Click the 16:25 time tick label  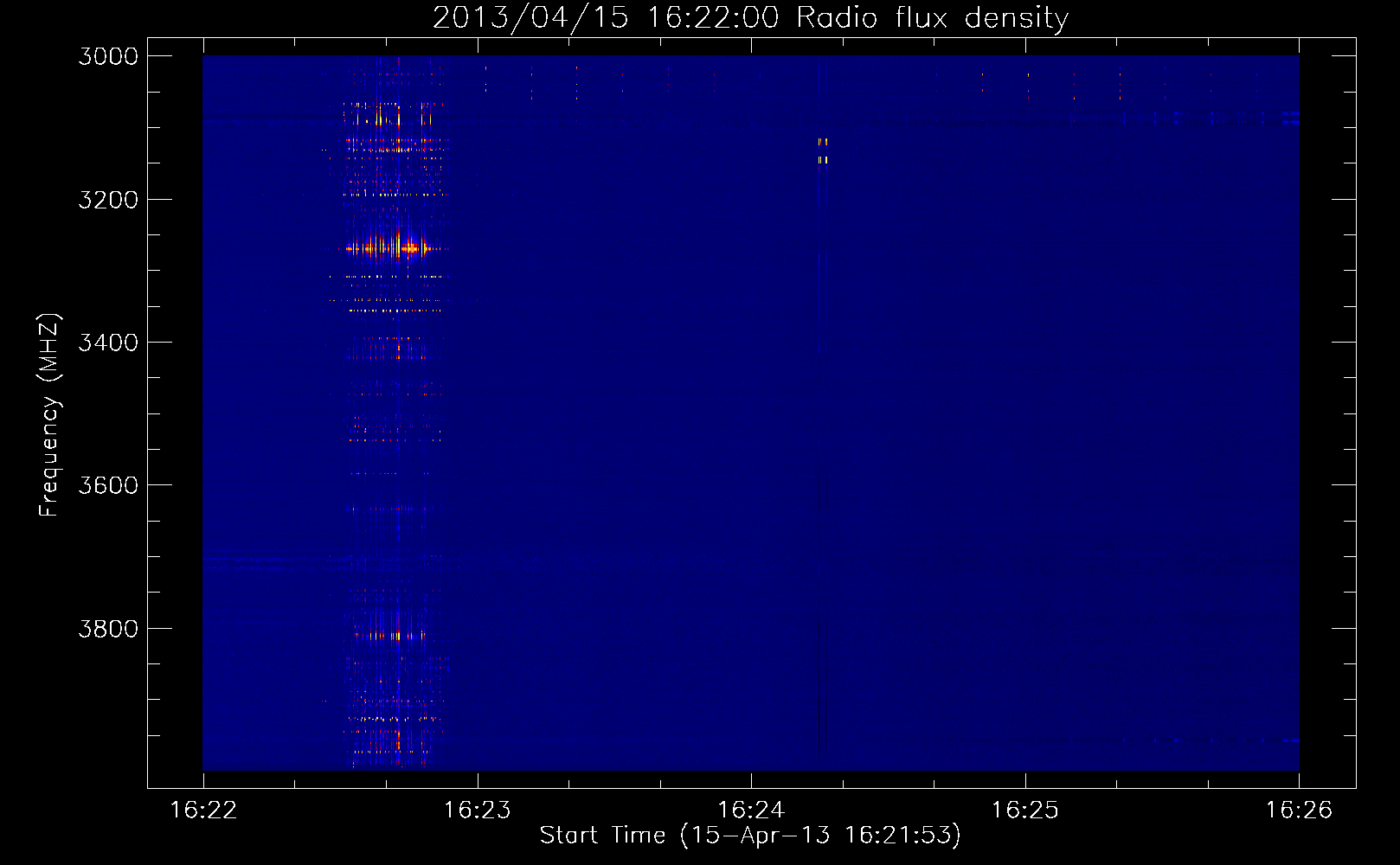coord(1024,810)
